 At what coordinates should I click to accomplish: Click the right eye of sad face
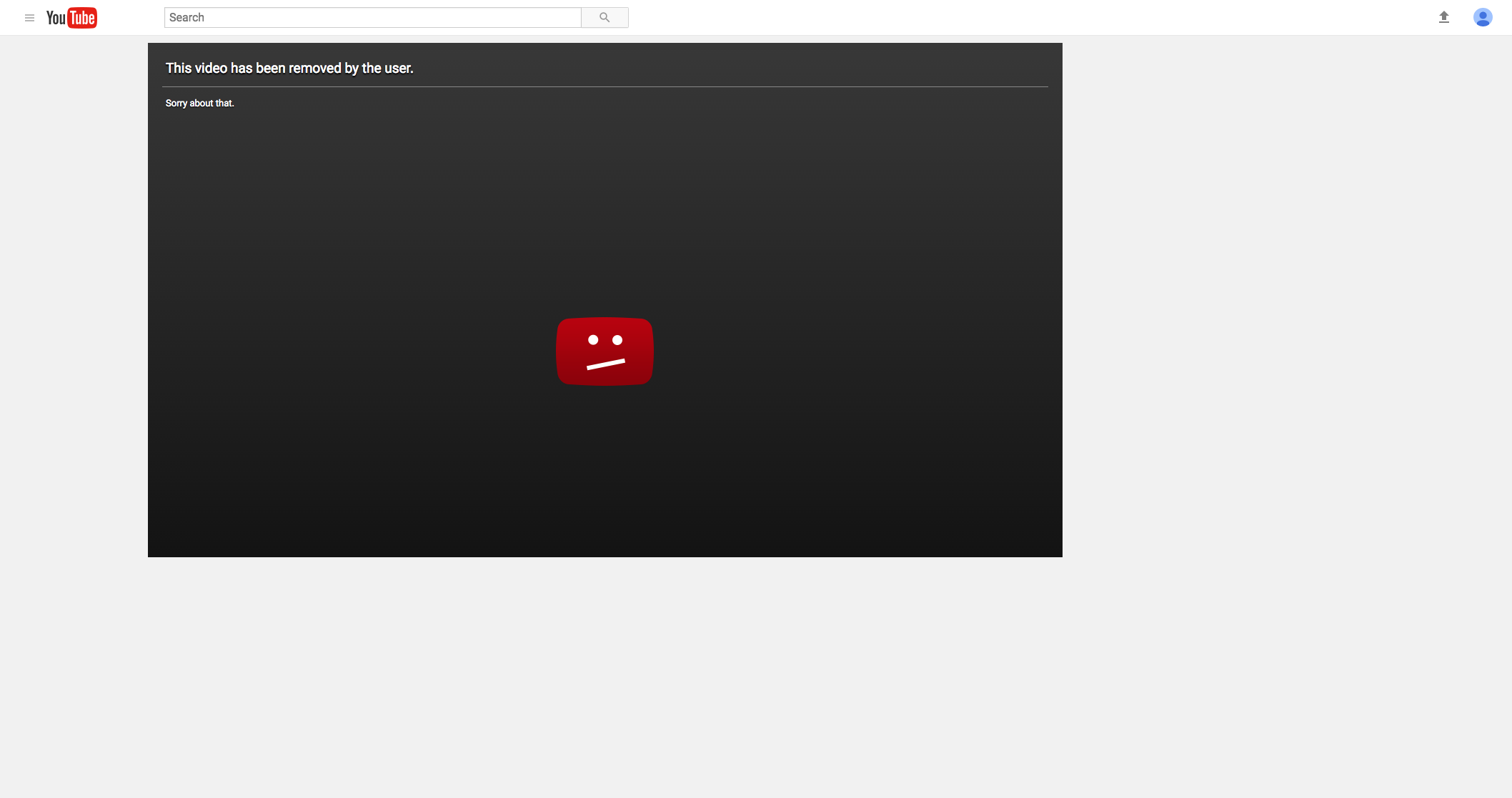tap(617, 340)
